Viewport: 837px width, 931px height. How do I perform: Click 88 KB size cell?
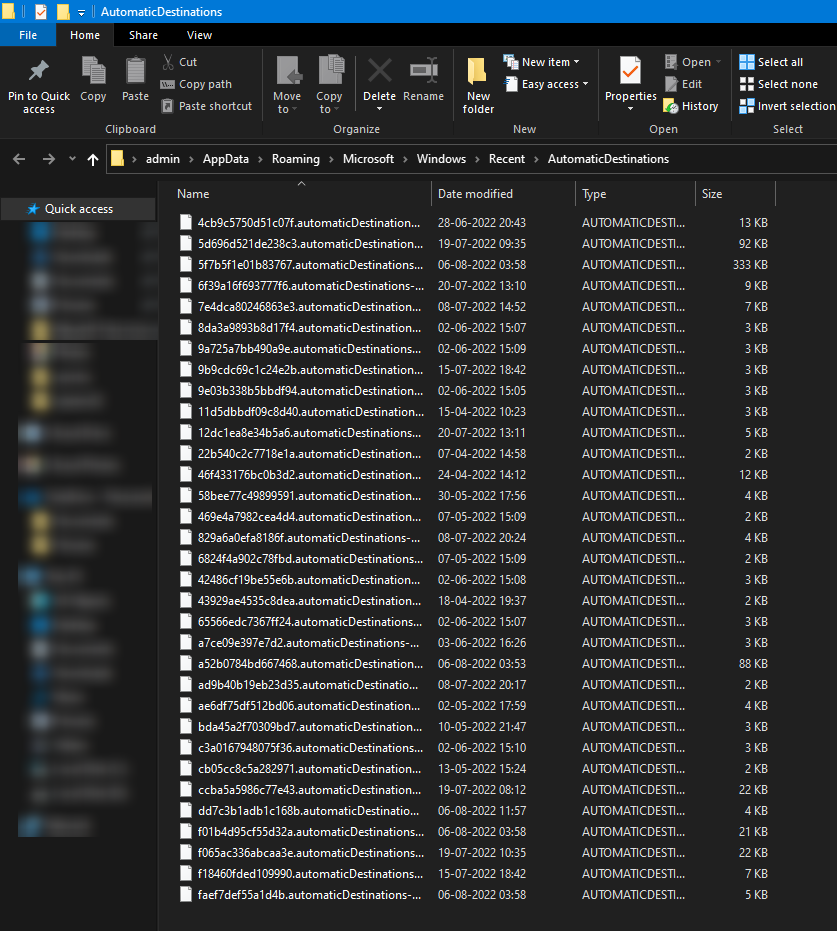(753, 664)
